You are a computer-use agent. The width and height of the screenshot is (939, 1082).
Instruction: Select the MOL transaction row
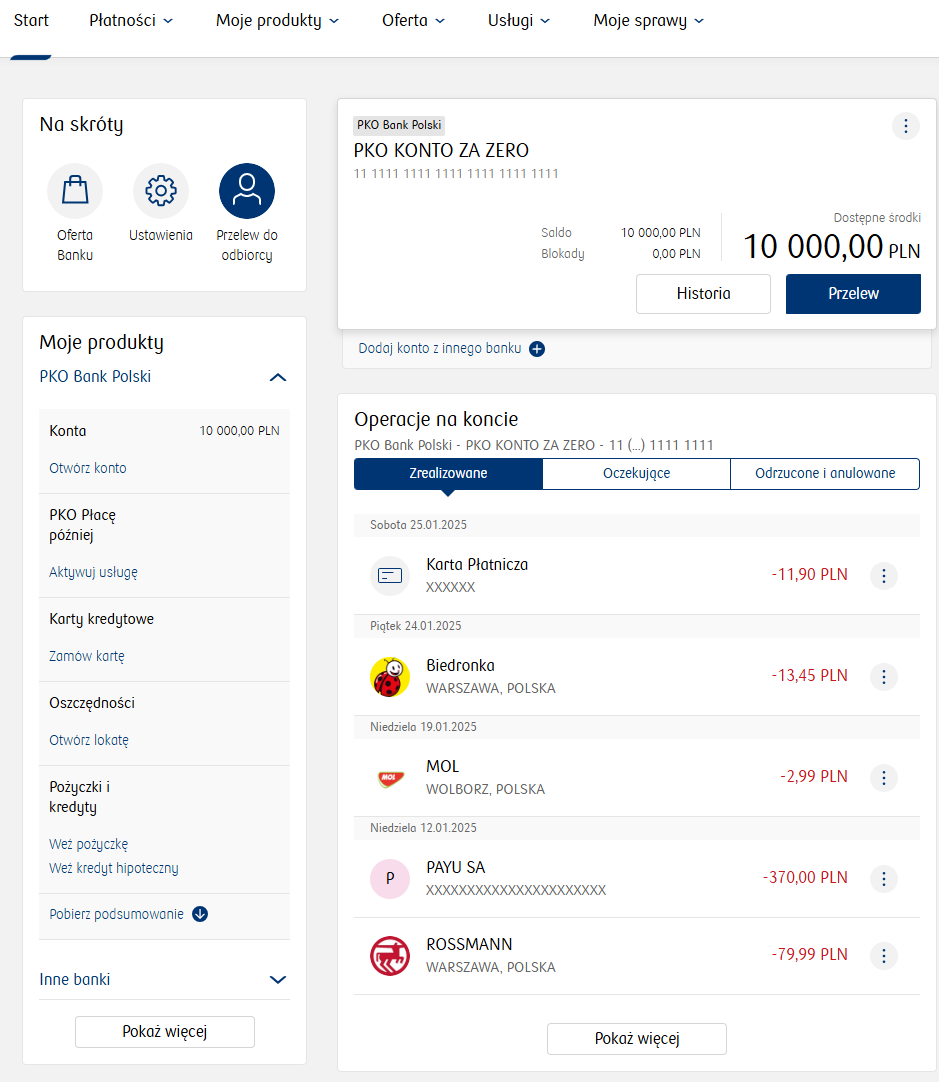pyautogui.click(x=600, y=777)
